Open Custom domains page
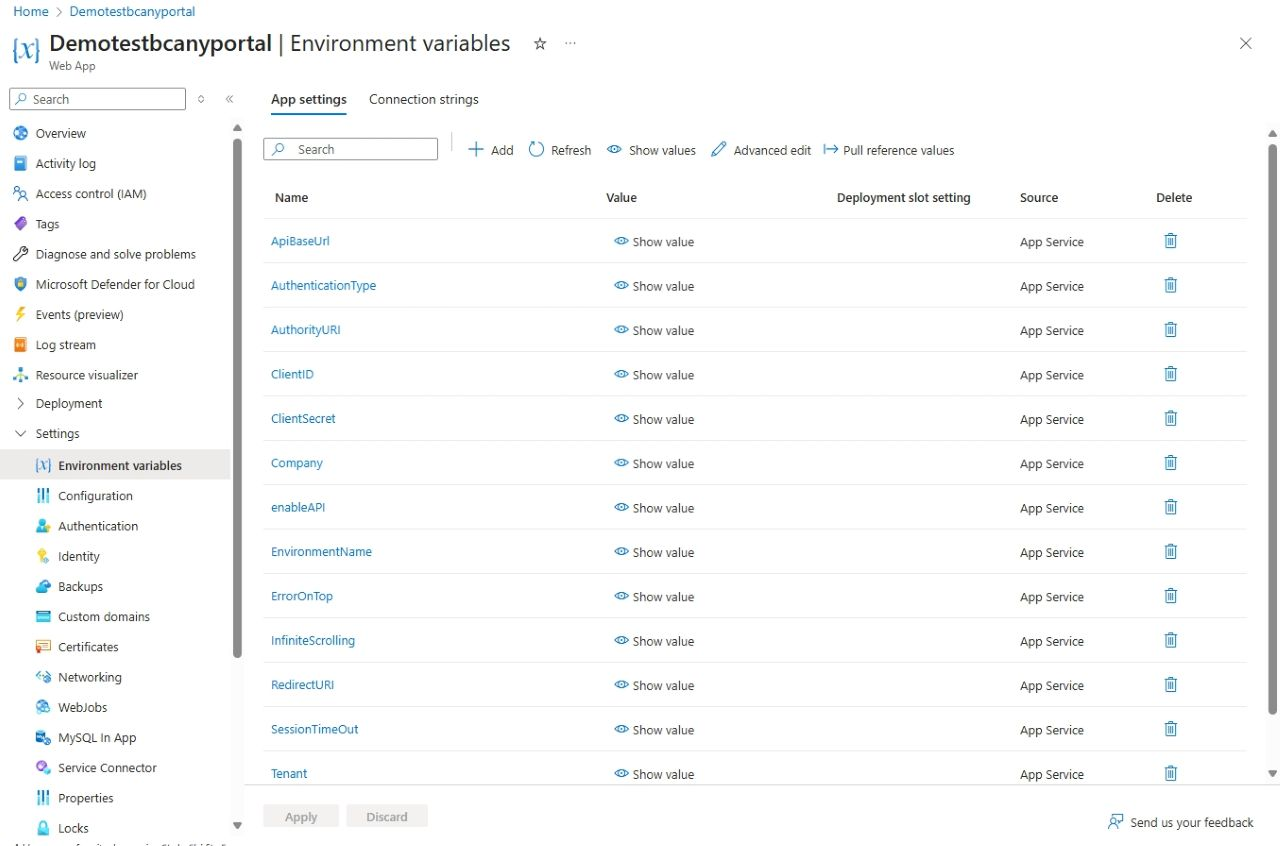1280x846 pixels. click(x=104, y=617)
